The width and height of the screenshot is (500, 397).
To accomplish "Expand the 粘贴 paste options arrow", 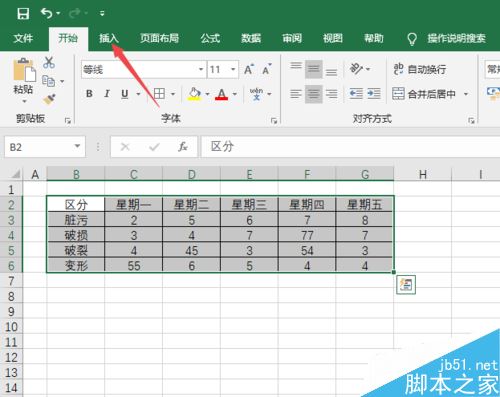I will click(x=24, y=101).
